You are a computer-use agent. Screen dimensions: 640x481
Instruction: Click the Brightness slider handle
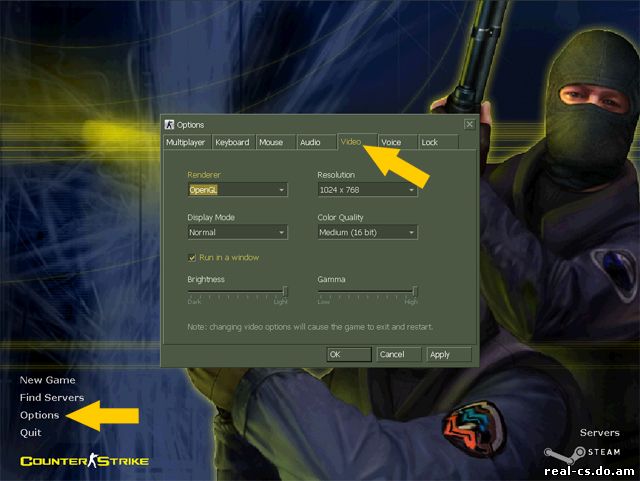pos(285,291)
